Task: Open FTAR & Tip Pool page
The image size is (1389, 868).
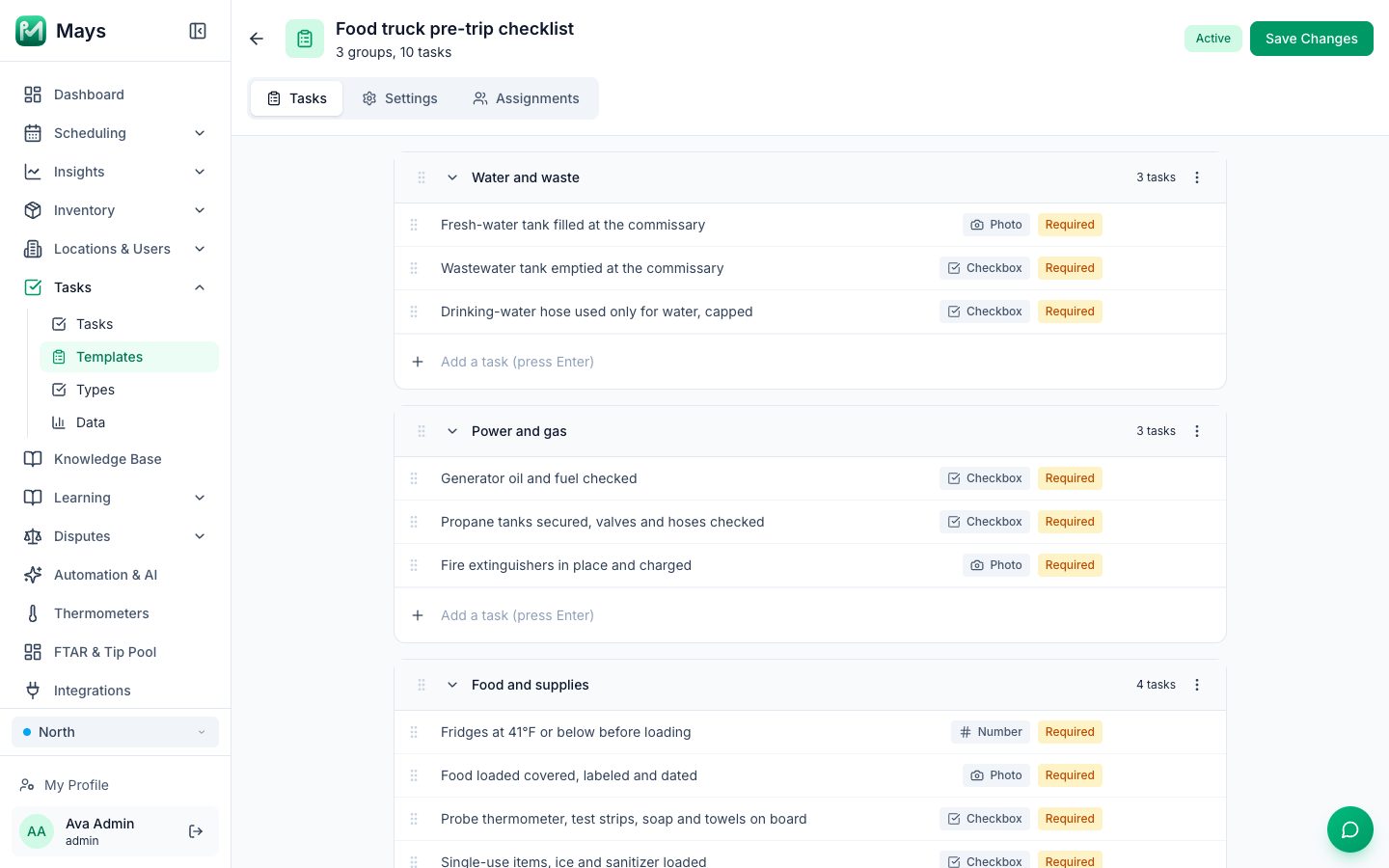Action: tap(115, 652)
